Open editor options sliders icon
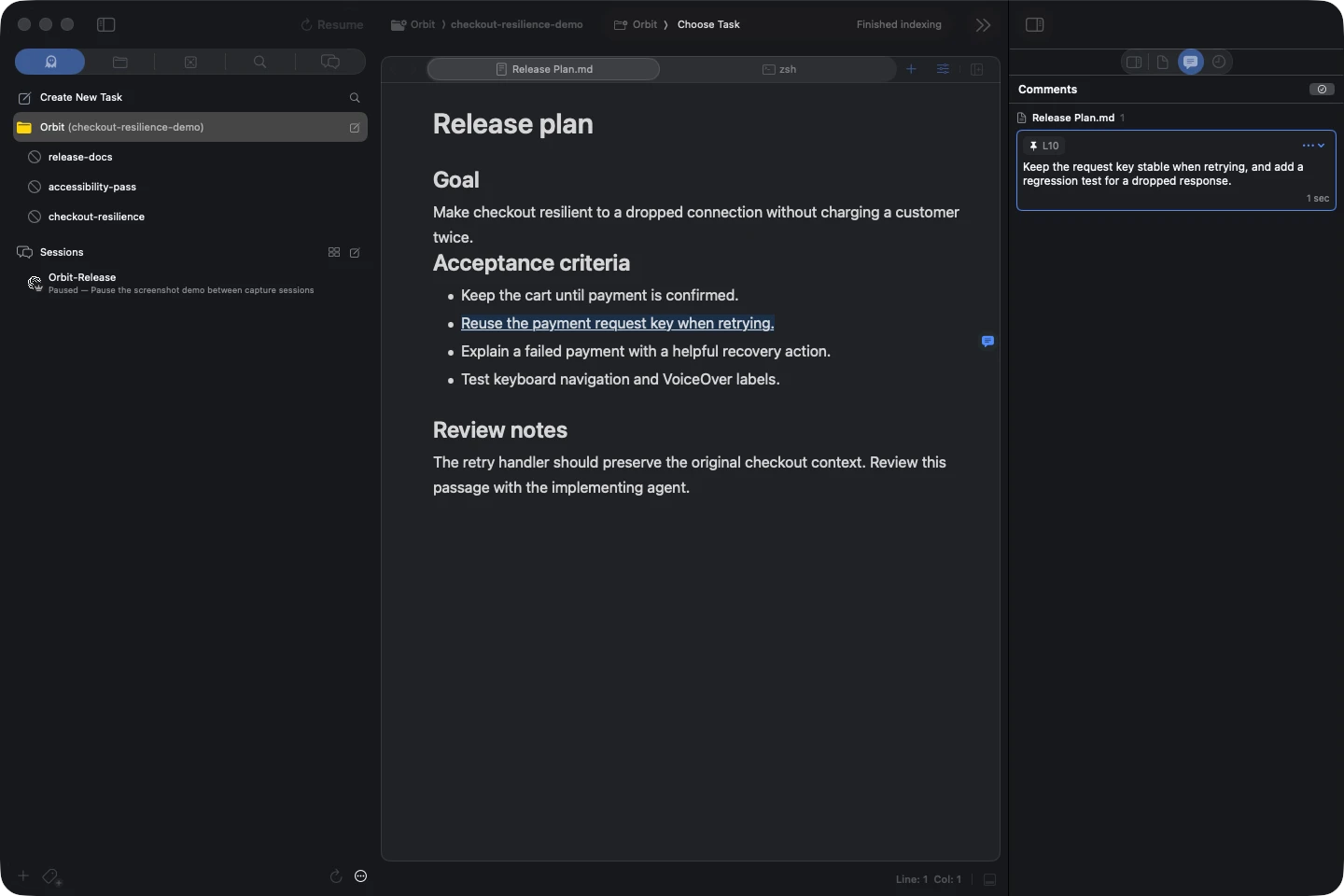This screenshot has height=896, width=1344. pos(944,69)
